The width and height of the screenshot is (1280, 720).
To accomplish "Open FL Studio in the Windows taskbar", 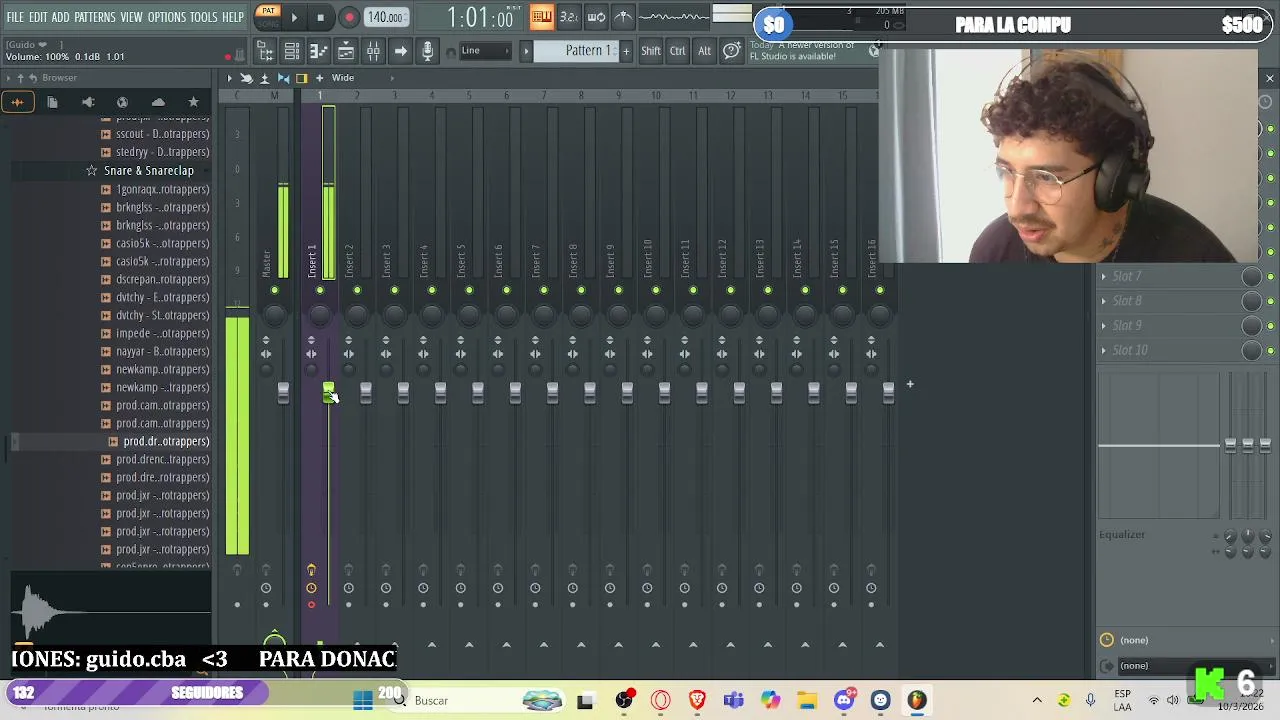I will click(x=917, y=700).
